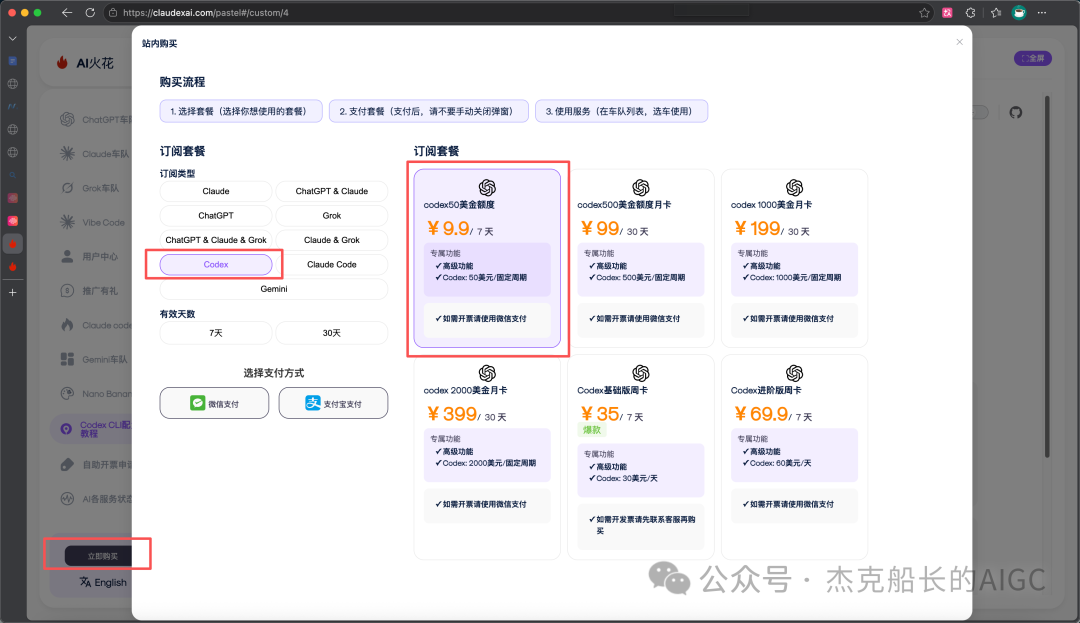Select the Codex subscription type
1080x623 pixels.
(x=216, y=264)
